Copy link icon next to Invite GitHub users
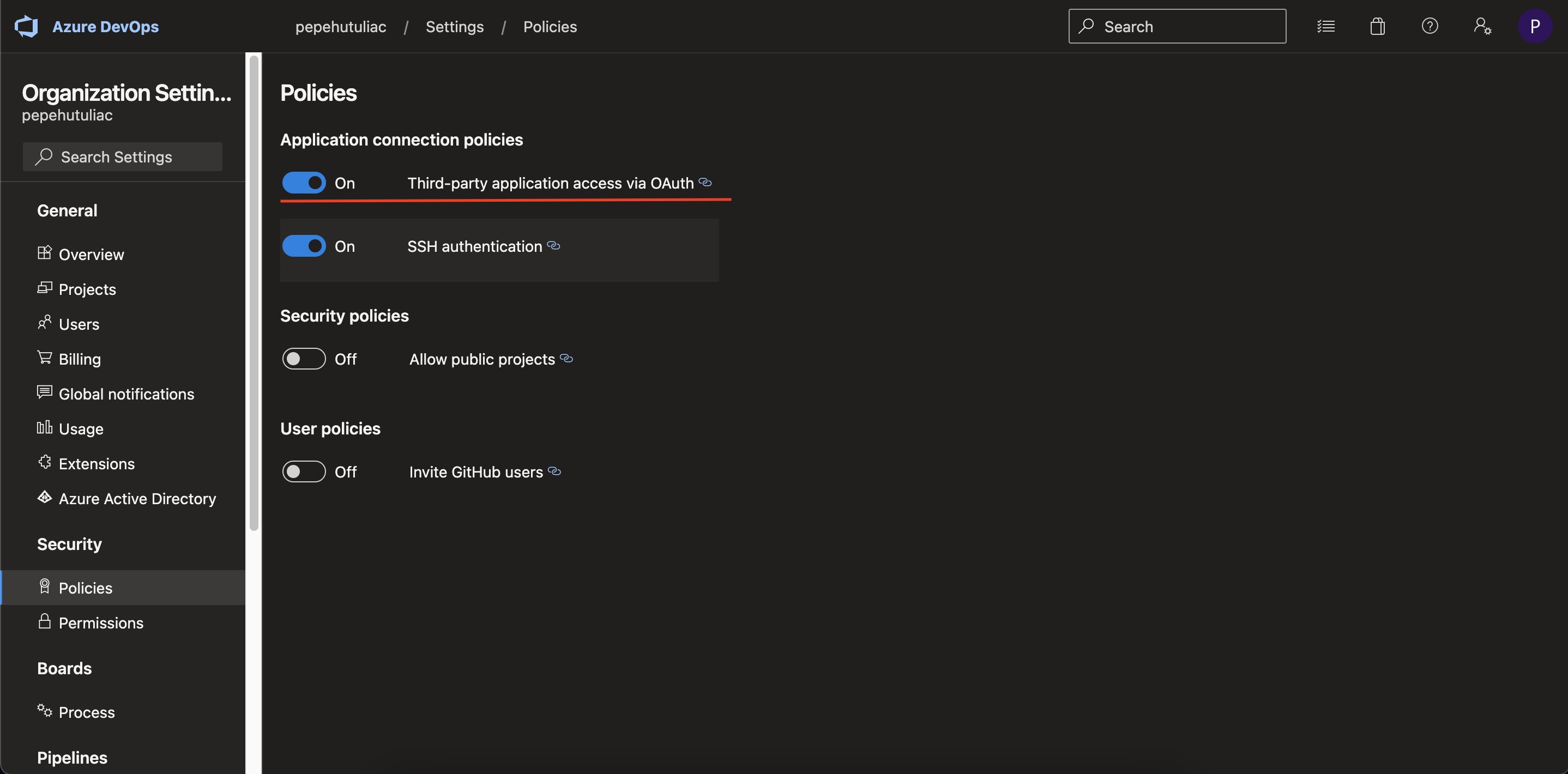 [554, 470]
